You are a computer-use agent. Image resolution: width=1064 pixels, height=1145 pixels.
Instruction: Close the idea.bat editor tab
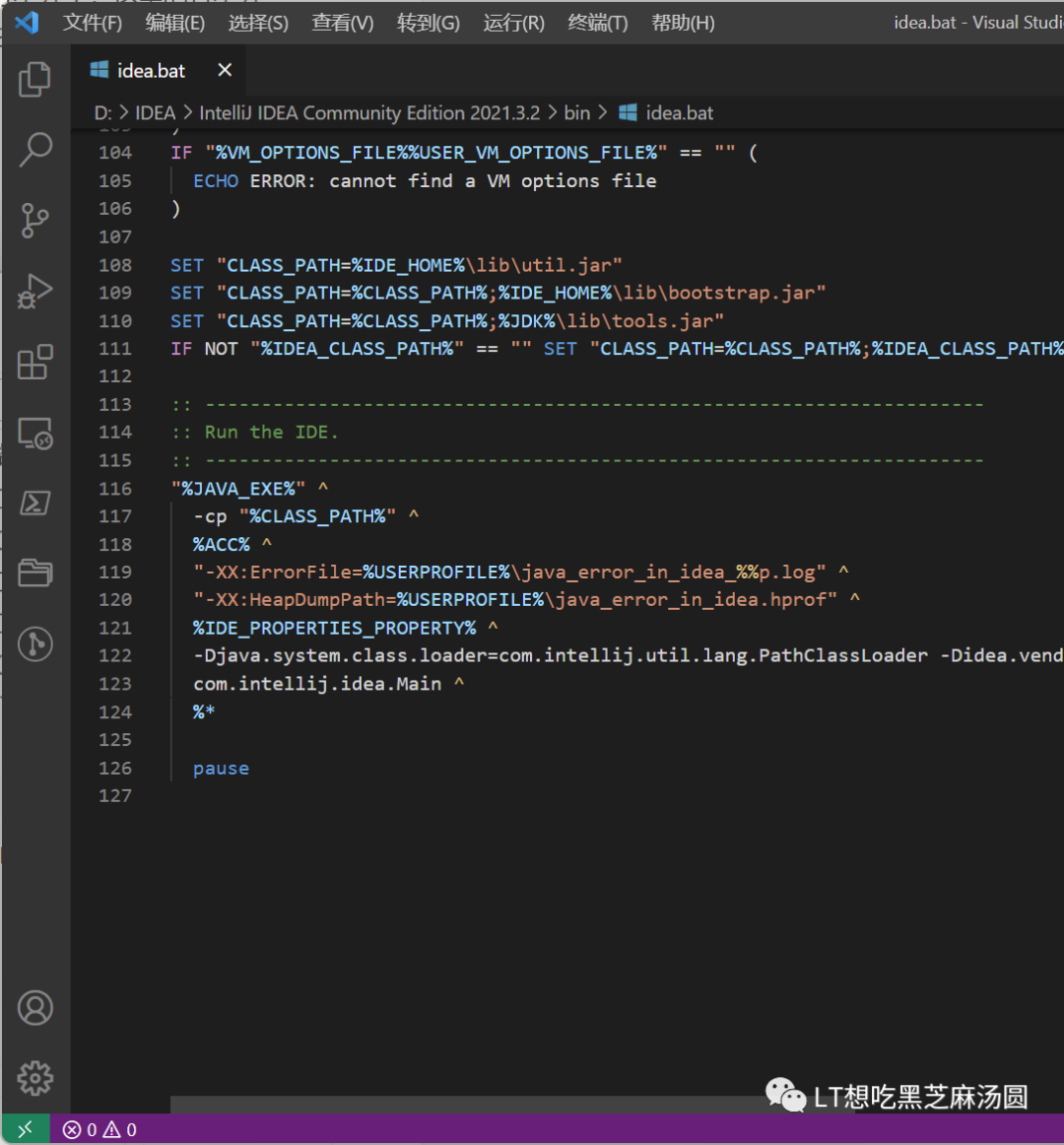(x=225, y=70)
